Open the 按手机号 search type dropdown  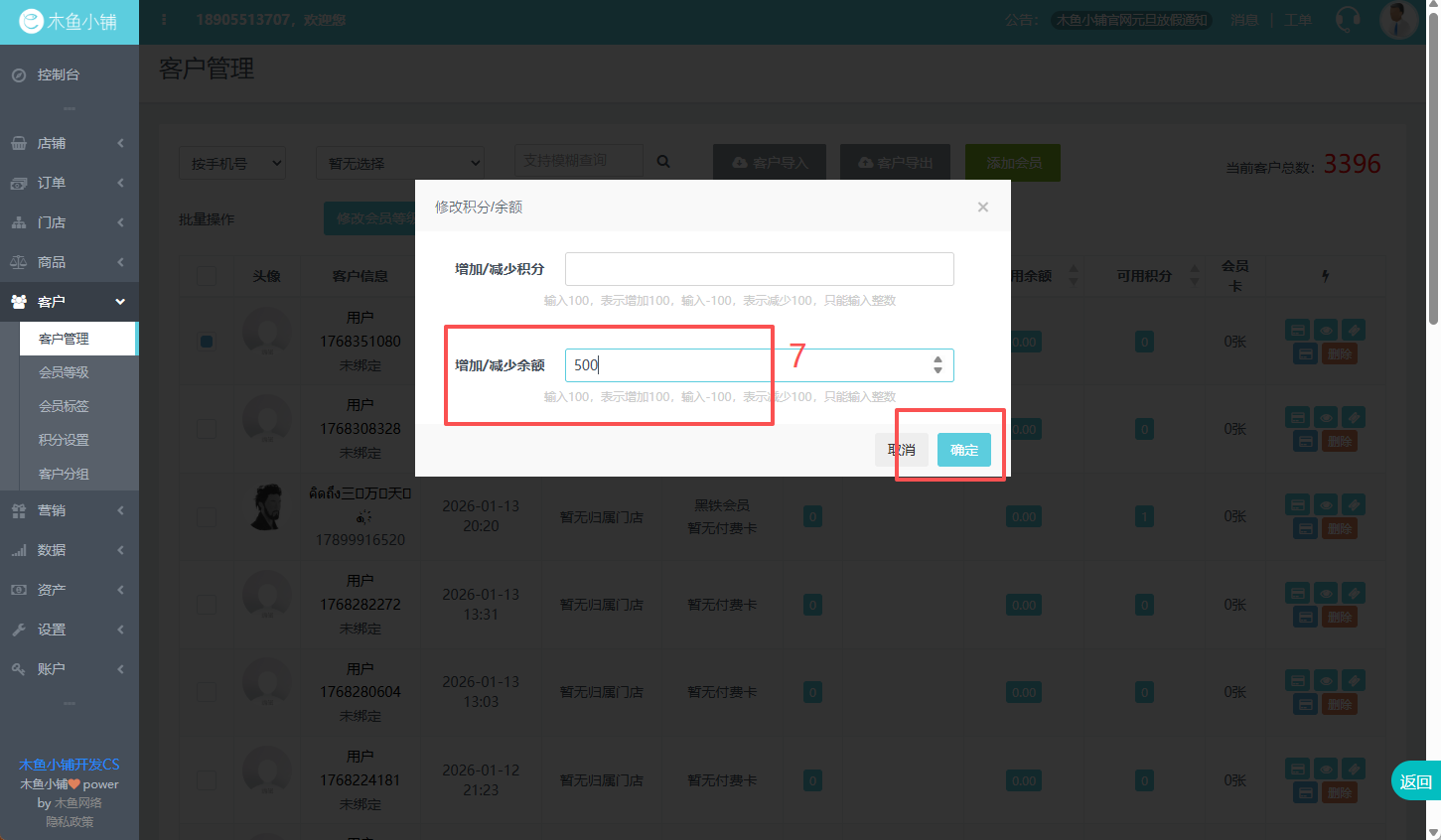pos(232,163)
